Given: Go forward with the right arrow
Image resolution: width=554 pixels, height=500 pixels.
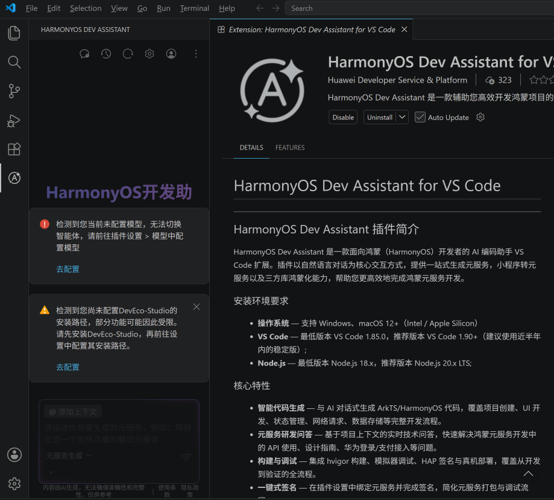Looking at the screenshot, I should (276, 8).
